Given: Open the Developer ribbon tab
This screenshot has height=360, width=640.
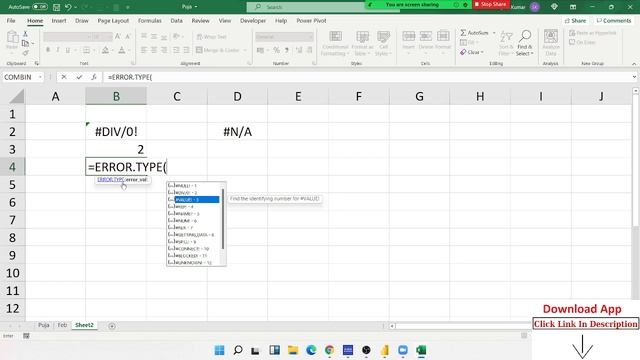Looking at the screenshot, I should point(253,20).
